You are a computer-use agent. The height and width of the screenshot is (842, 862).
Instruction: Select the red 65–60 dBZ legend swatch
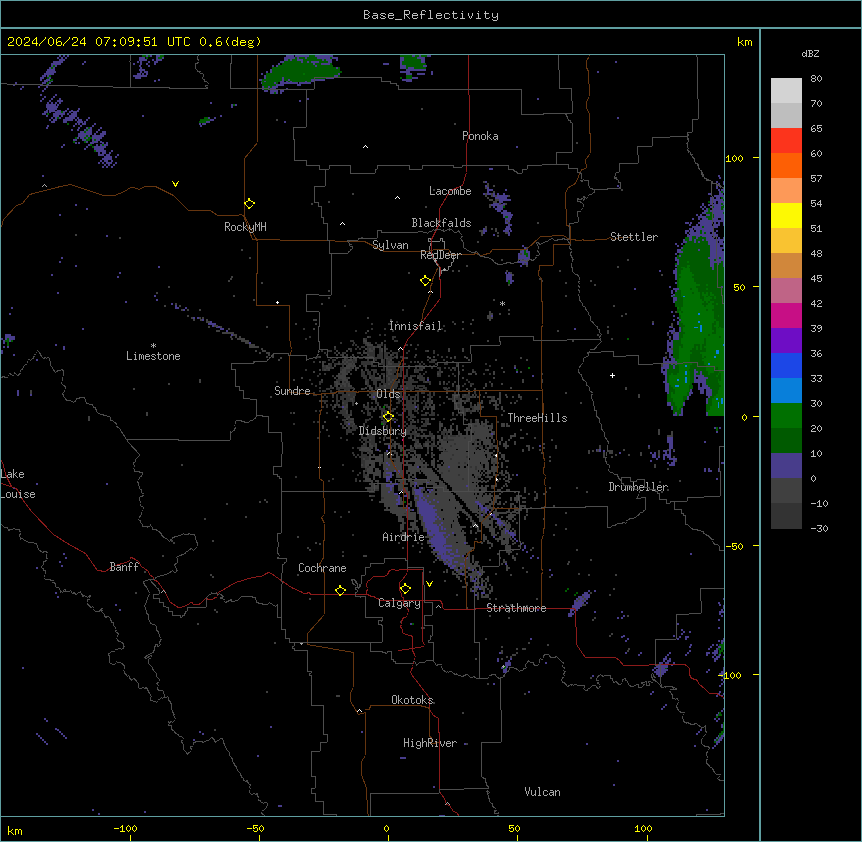pyautogui.click(x=786, y=140)
